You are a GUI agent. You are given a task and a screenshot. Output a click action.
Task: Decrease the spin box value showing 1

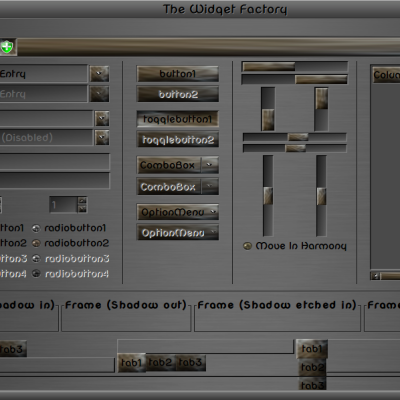pos(82,209)
